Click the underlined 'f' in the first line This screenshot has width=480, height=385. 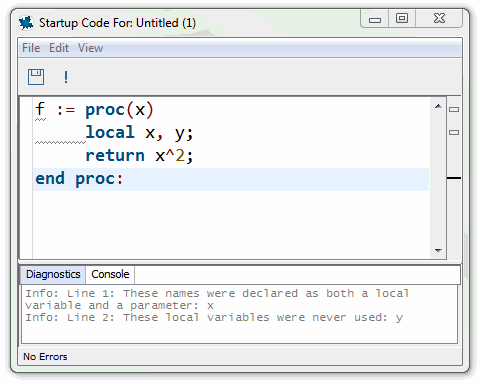40,110
